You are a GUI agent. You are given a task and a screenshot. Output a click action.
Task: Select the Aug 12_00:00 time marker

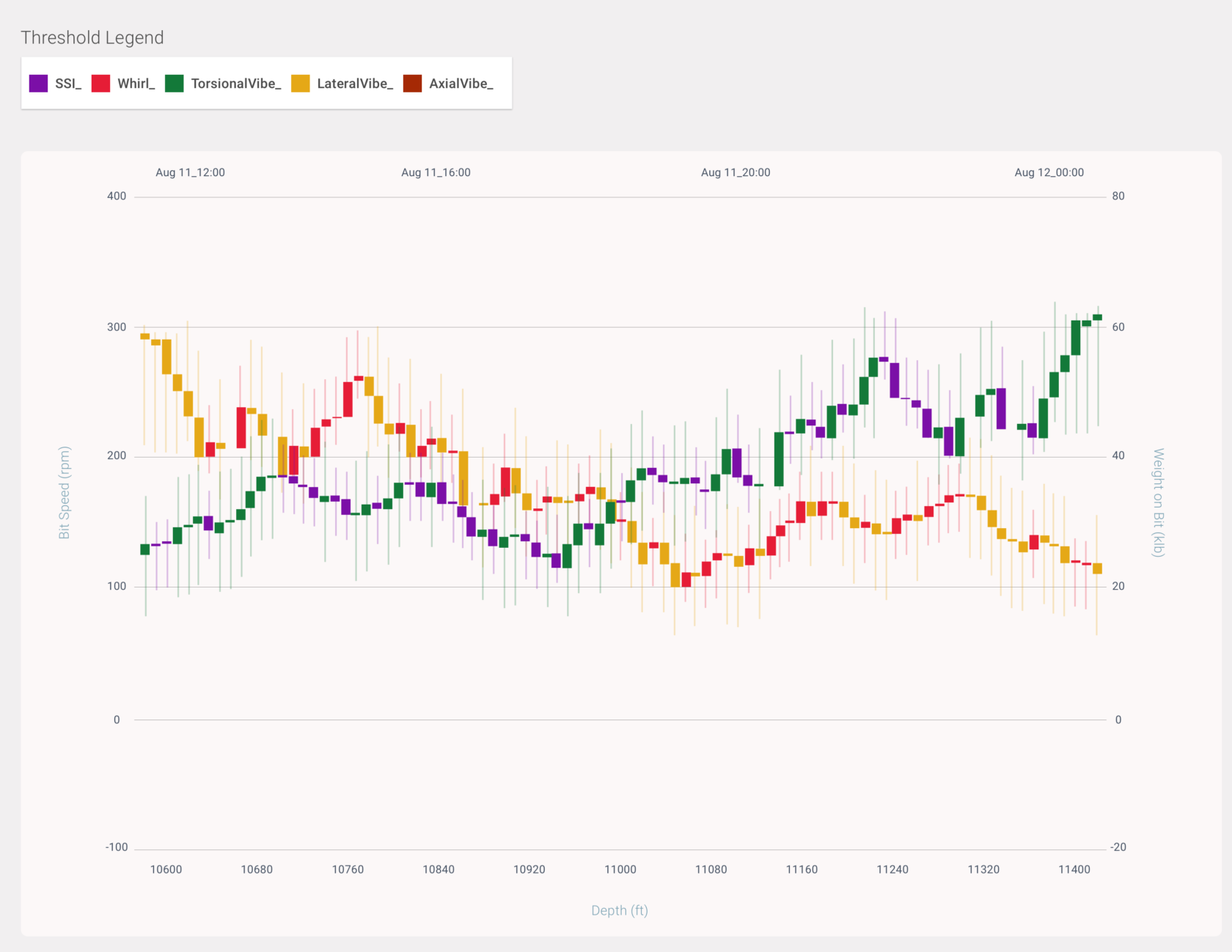click(x=1049, y=172)
